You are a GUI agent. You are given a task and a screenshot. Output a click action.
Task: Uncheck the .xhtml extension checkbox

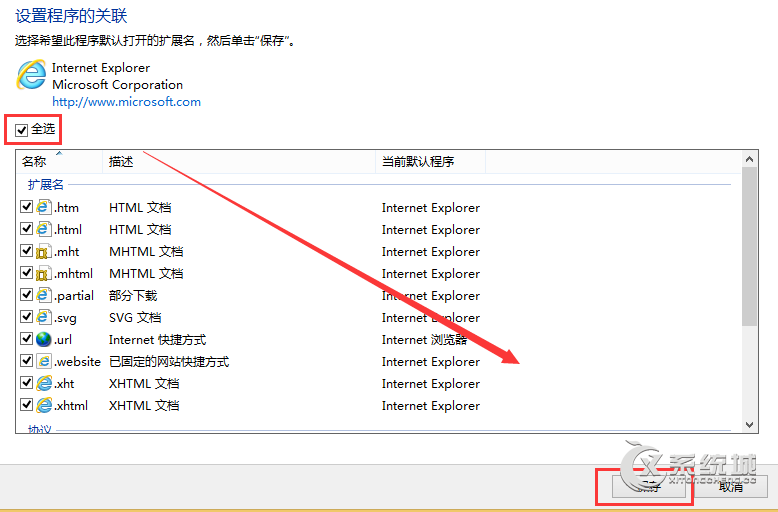[26, 404]
